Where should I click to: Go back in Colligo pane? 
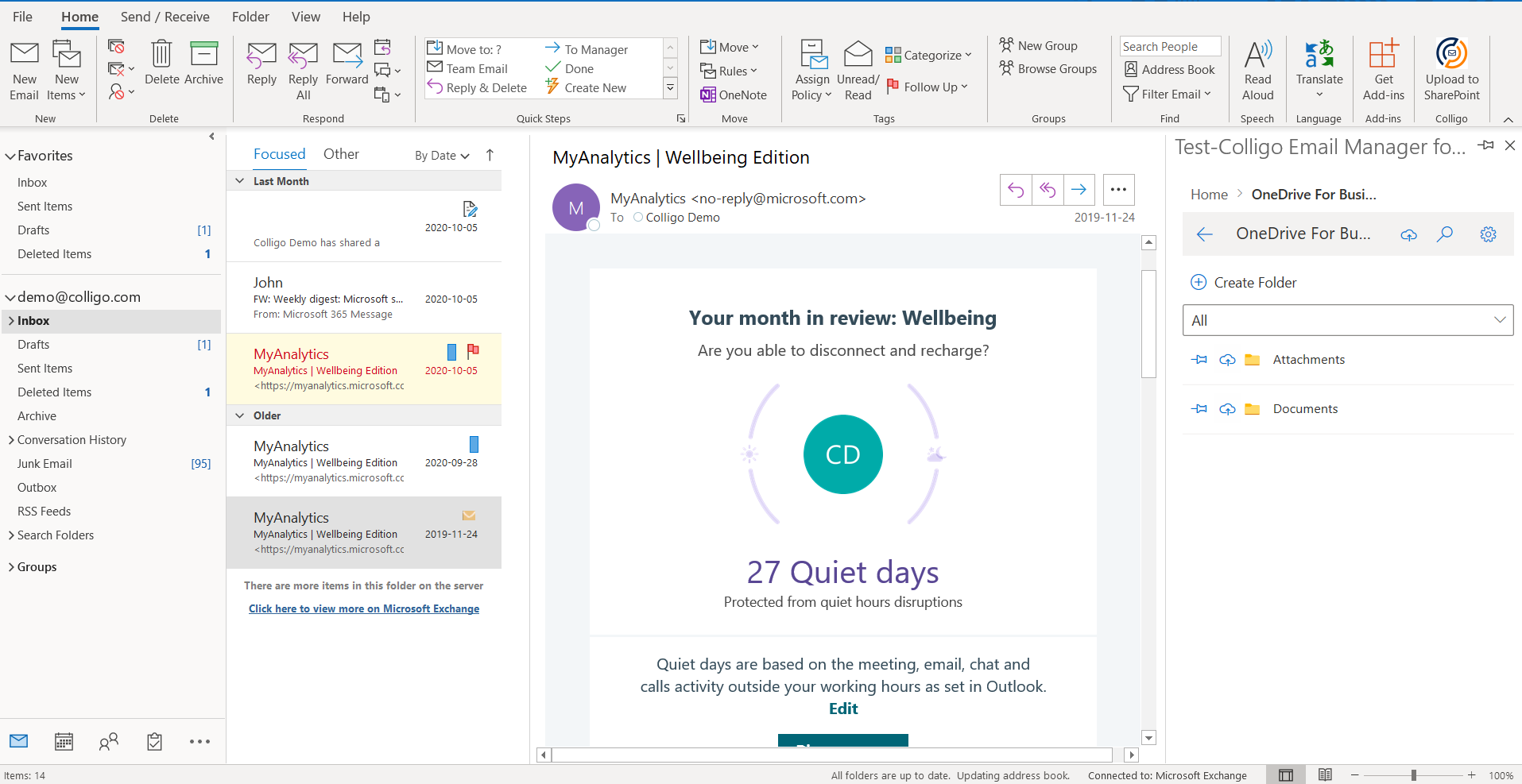1204,234
